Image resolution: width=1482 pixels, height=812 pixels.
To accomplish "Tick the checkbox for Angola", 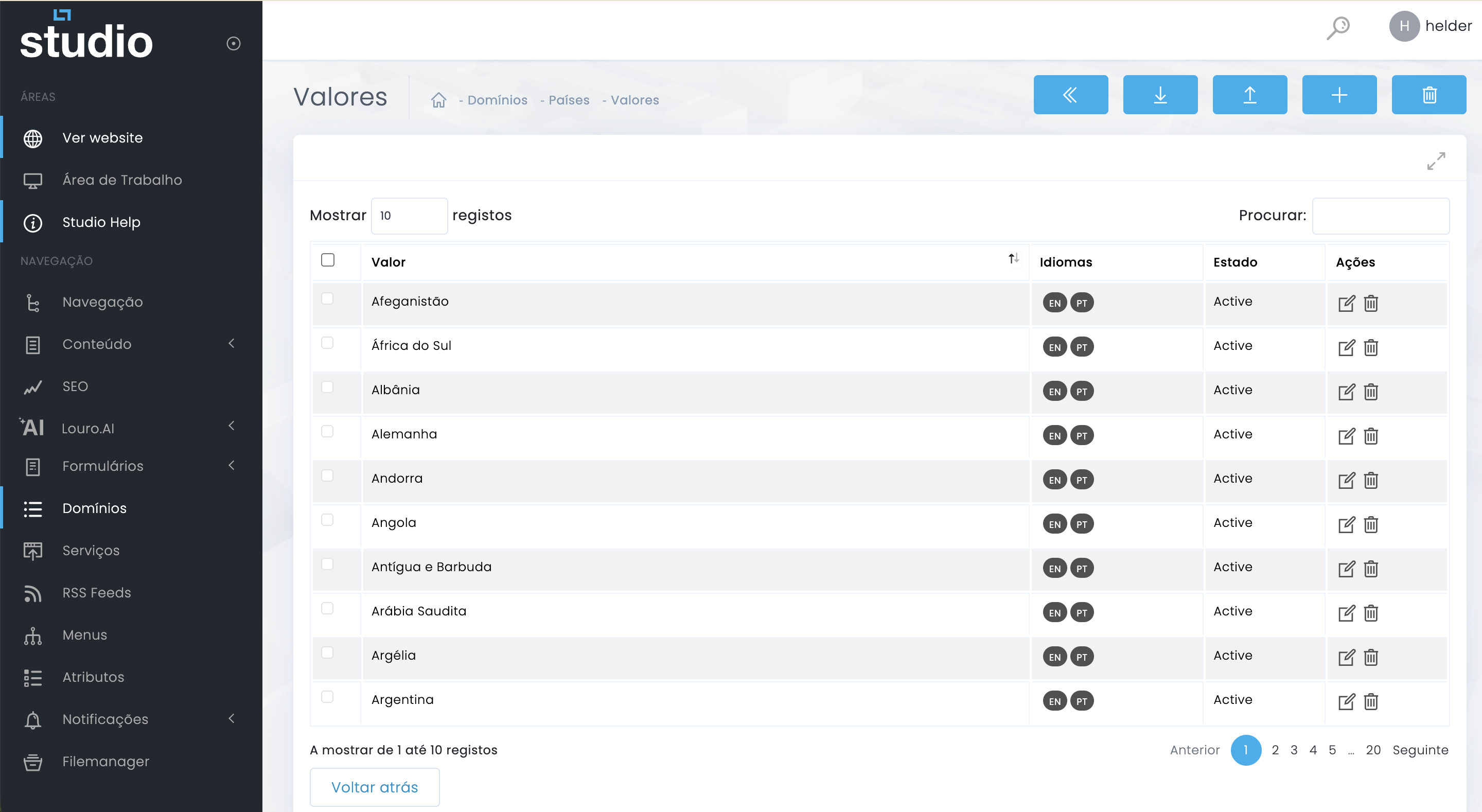I will tap(328, 520).
